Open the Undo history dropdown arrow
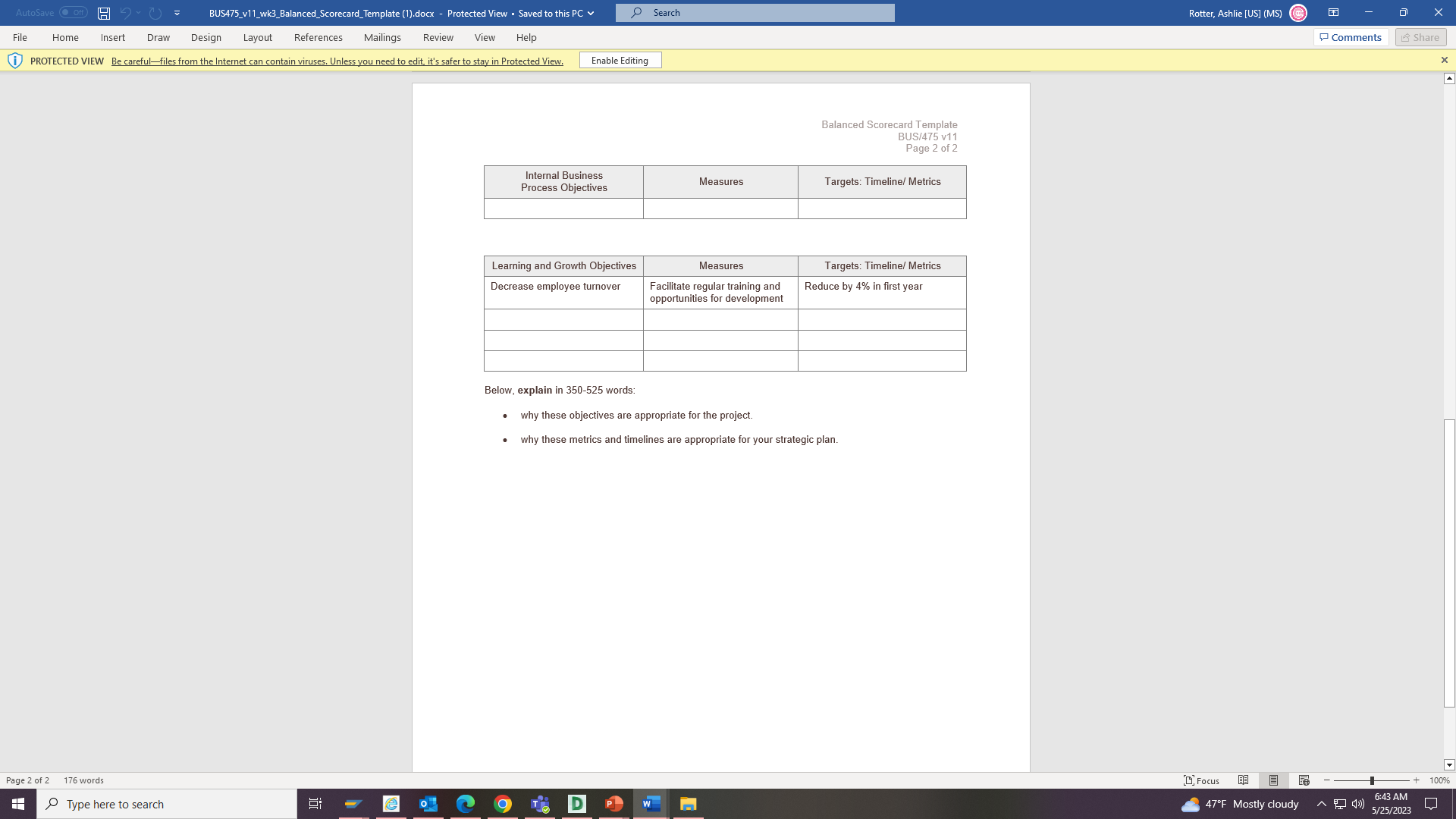1456x819 pixels. coord(139,12)
